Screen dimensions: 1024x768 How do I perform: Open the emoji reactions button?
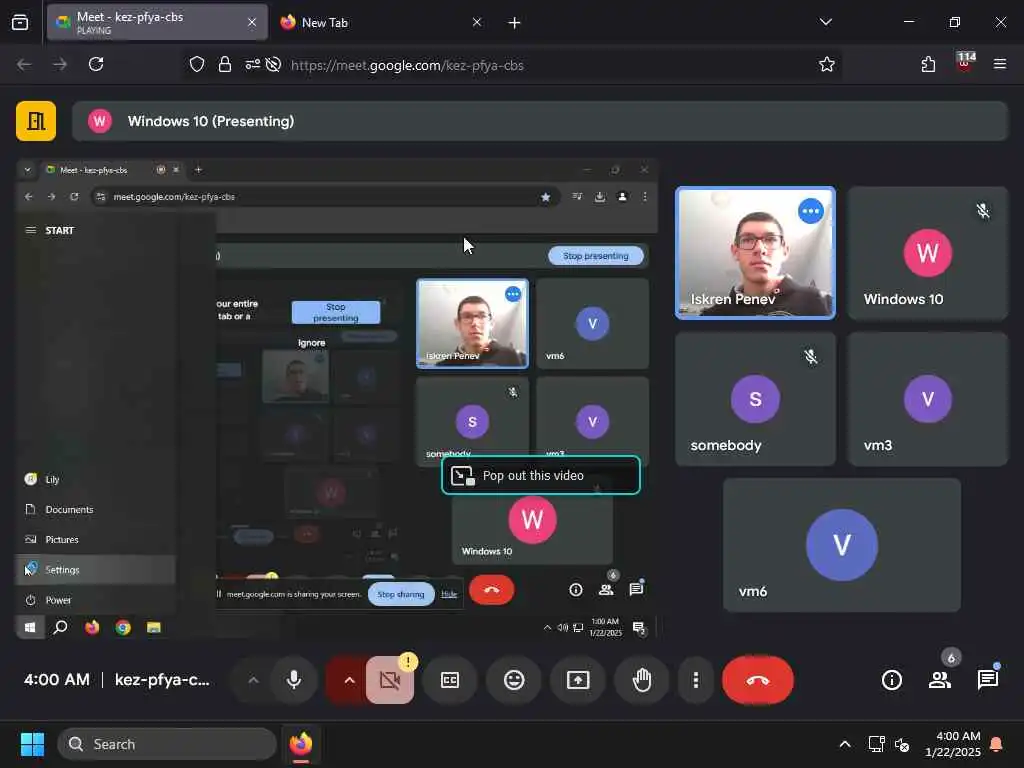pyautogui.click(x=514, y=680)
